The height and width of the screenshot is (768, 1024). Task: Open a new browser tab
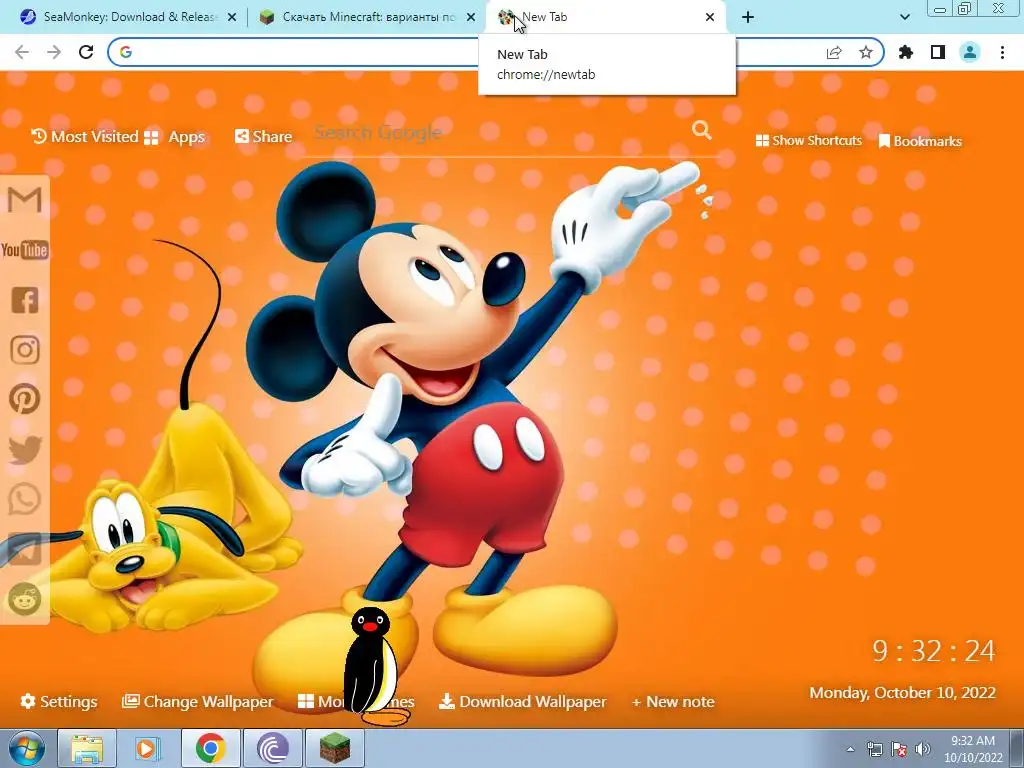pyautogui.click(x=748, y=18)
